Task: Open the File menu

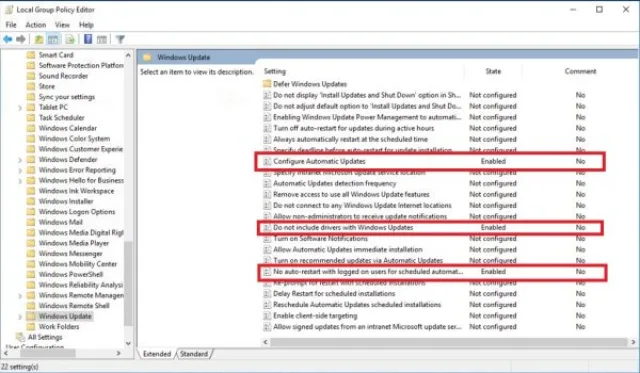Action: click(x=11, y=25)
